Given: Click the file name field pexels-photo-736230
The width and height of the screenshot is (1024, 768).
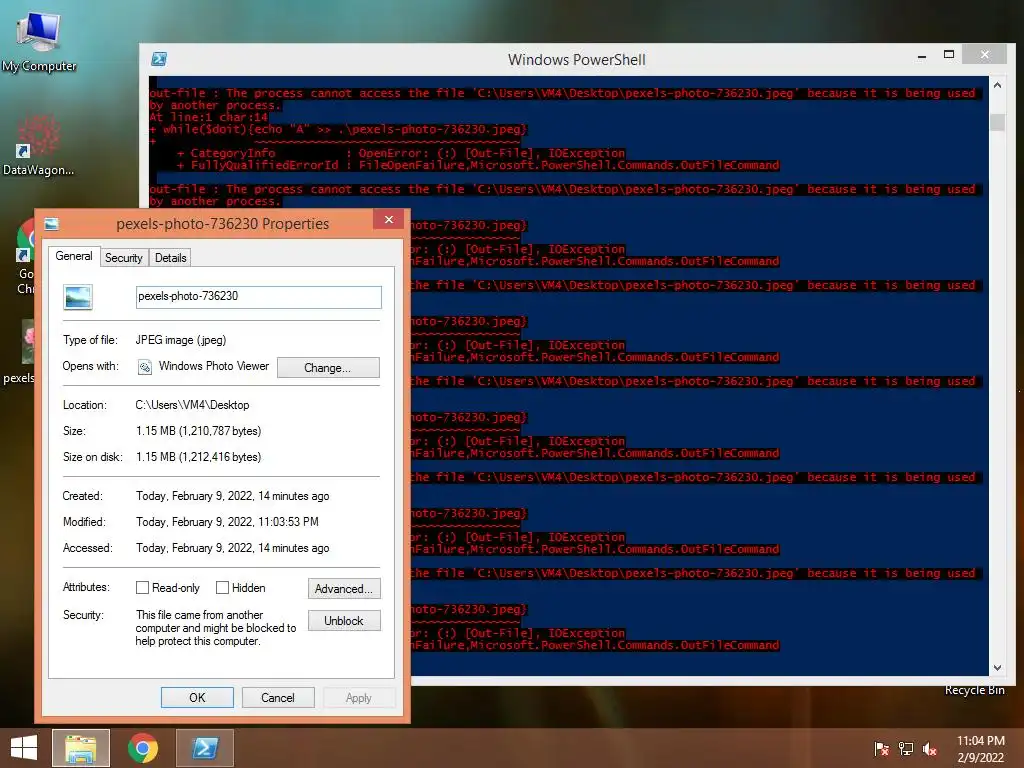Looking at the screenshot, I should coord(259,296).
